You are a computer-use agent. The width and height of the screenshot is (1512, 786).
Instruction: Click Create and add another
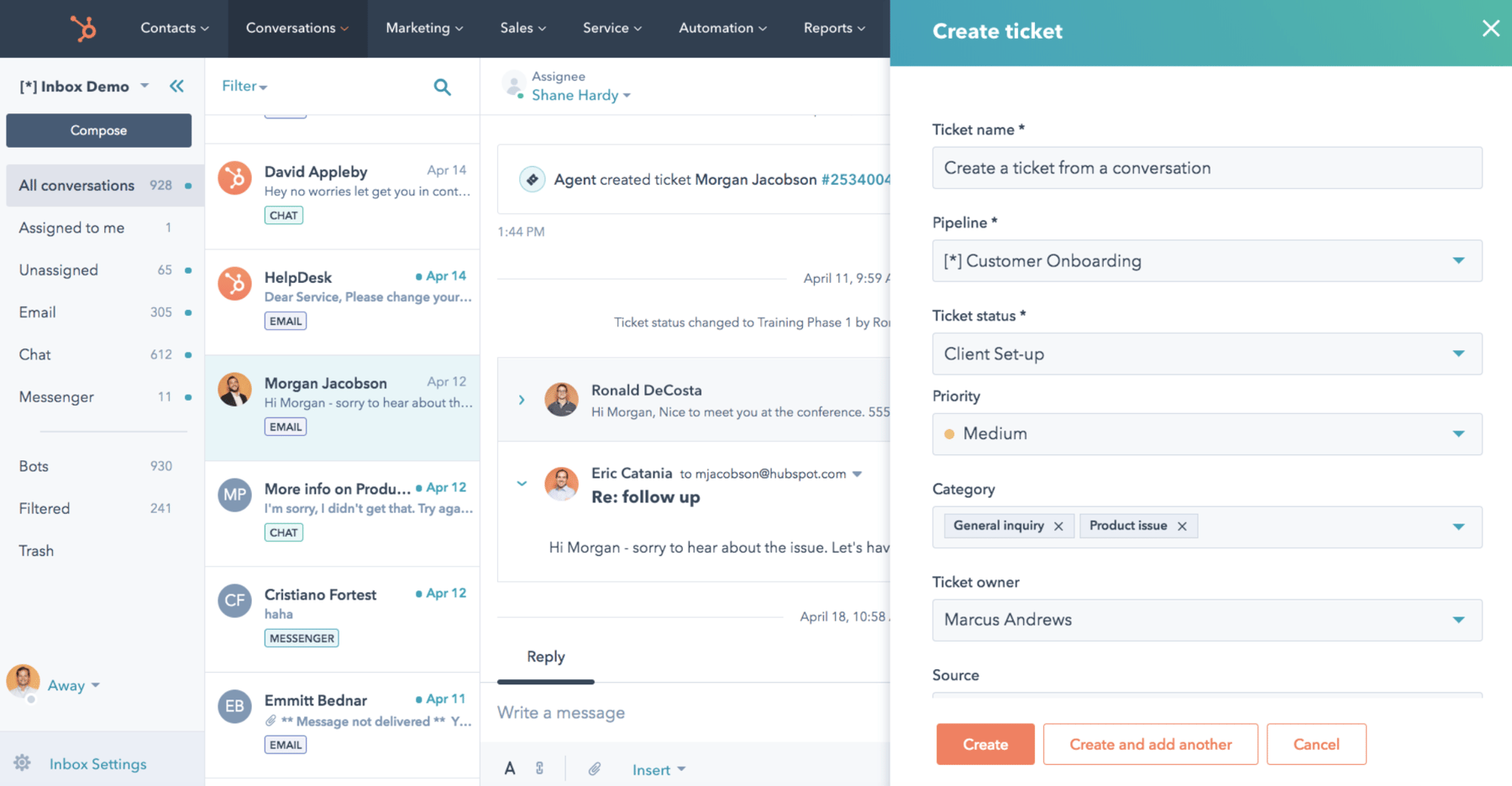point(1150,744)
